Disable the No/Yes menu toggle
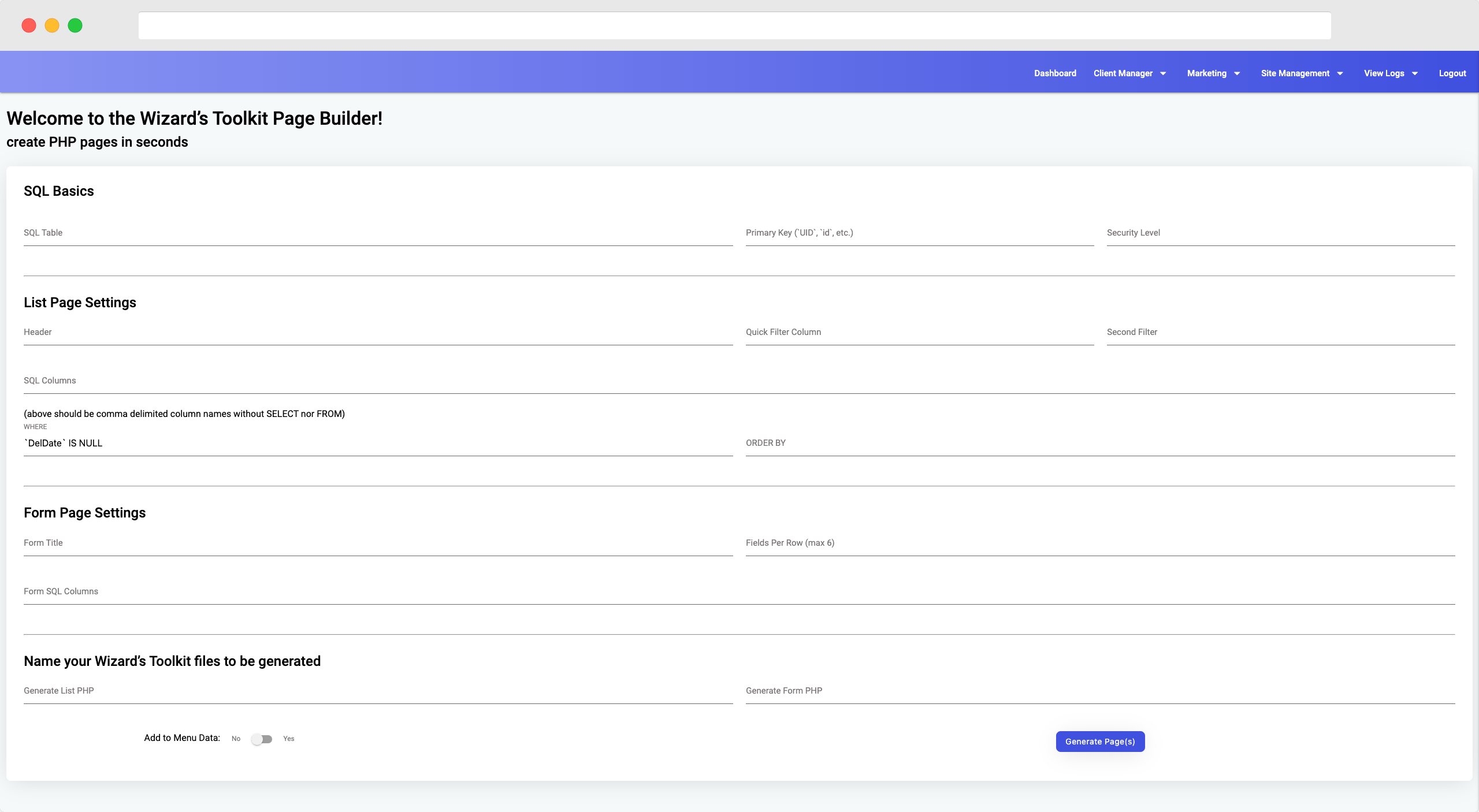Image resolution: width=1479 pixels, height=812 pixels. [262, 739]
